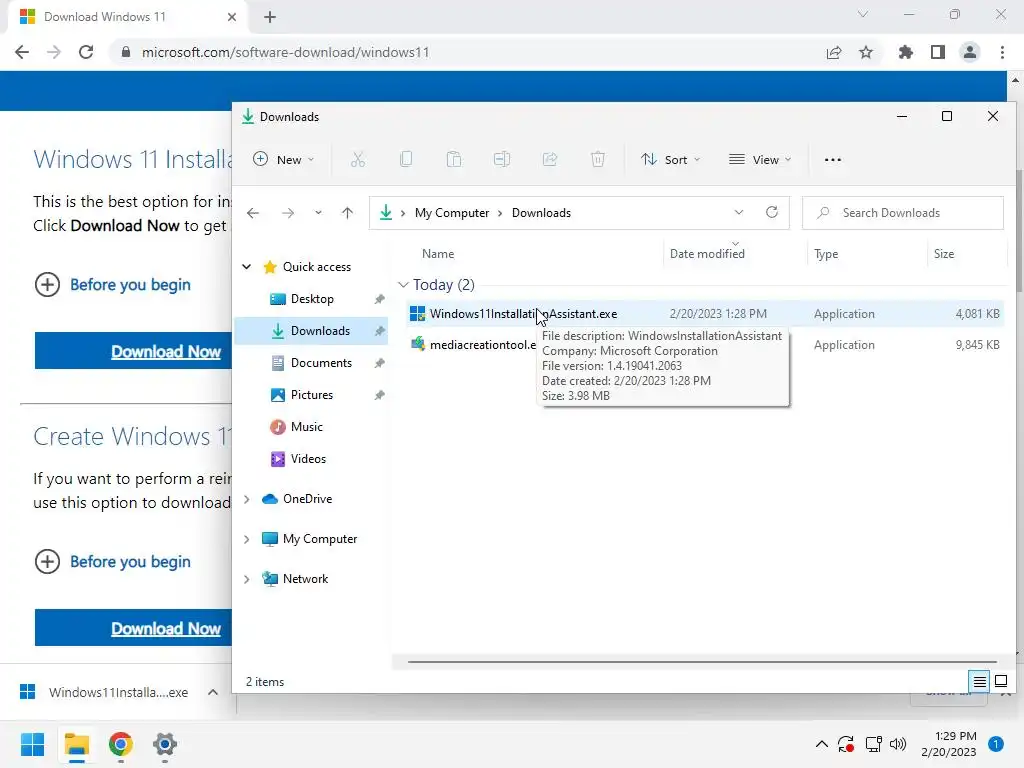This screenshot has height=768, width=1024.
Task: Show hidden system tray icons
Action: click(822, 744)
